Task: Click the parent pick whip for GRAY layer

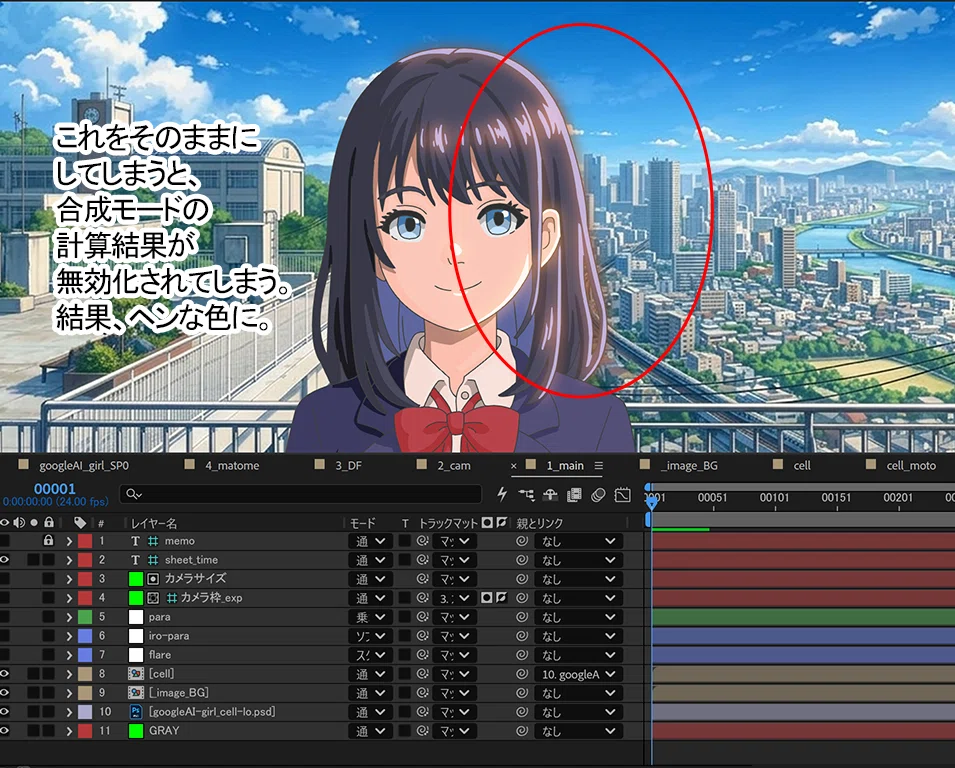Action: [522, 731]
